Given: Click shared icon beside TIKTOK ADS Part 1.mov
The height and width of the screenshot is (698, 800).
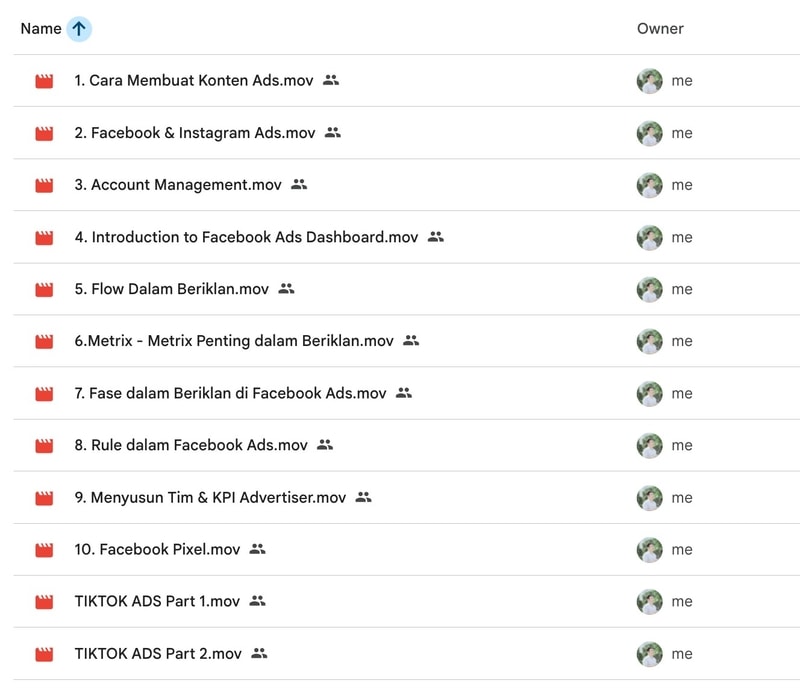Looking at the screenshot, I should (x=257, y=601).
